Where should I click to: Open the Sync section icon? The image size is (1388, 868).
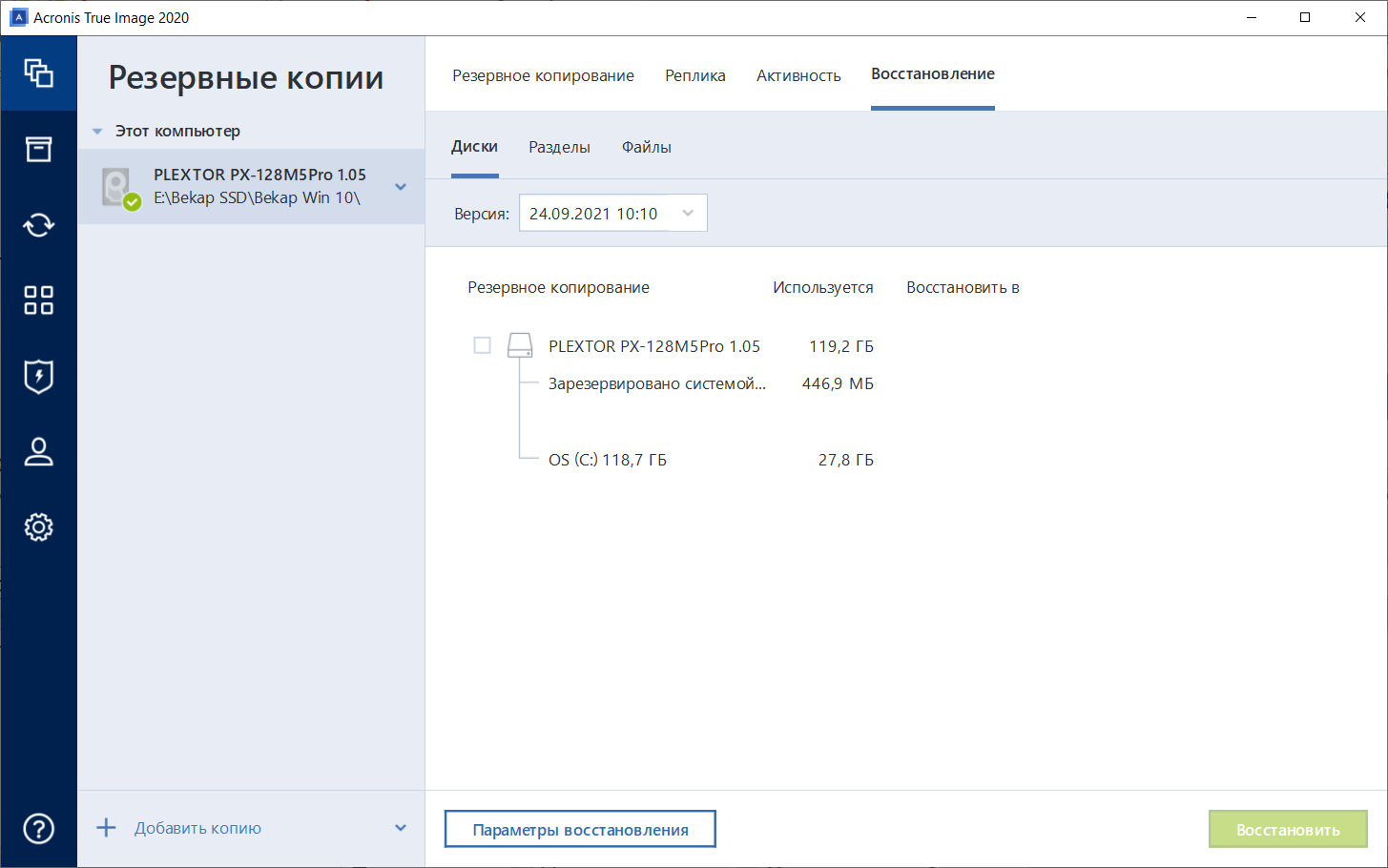[38, 225]
